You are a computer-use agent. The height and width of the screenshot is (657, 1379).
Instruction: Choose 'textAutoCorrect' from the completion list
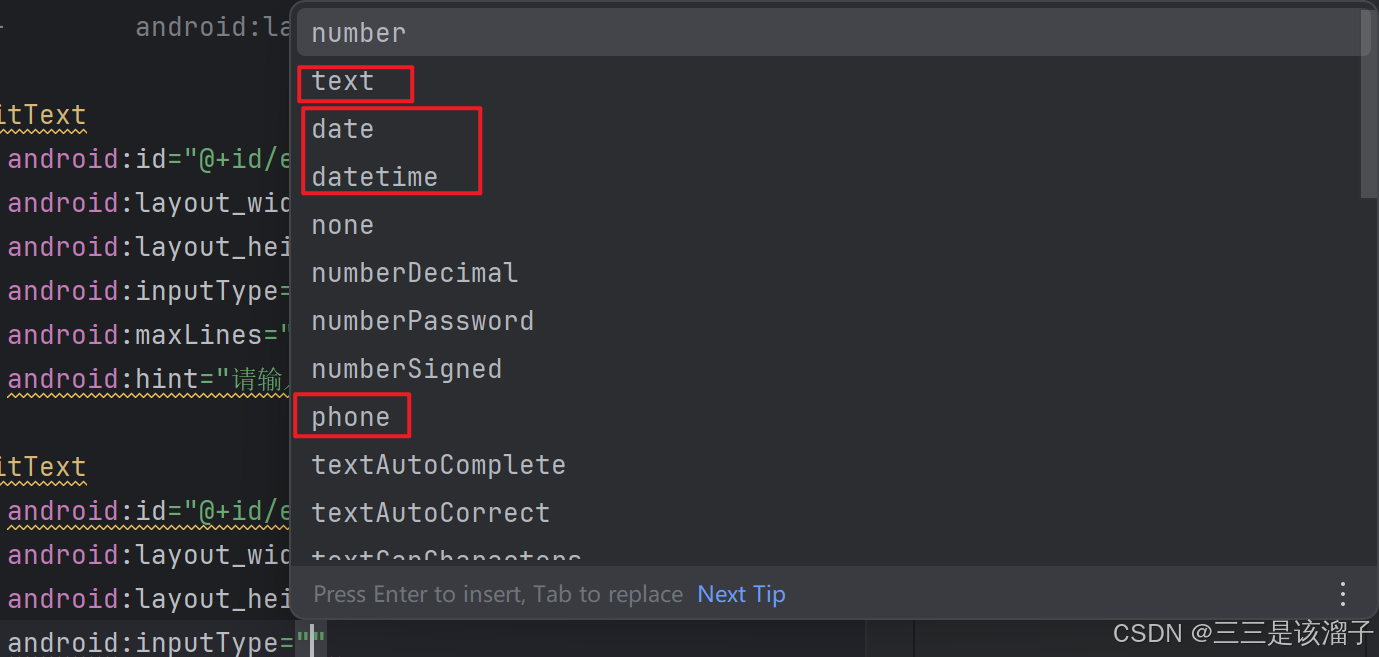pyautogui.click(x=430, y=513)
